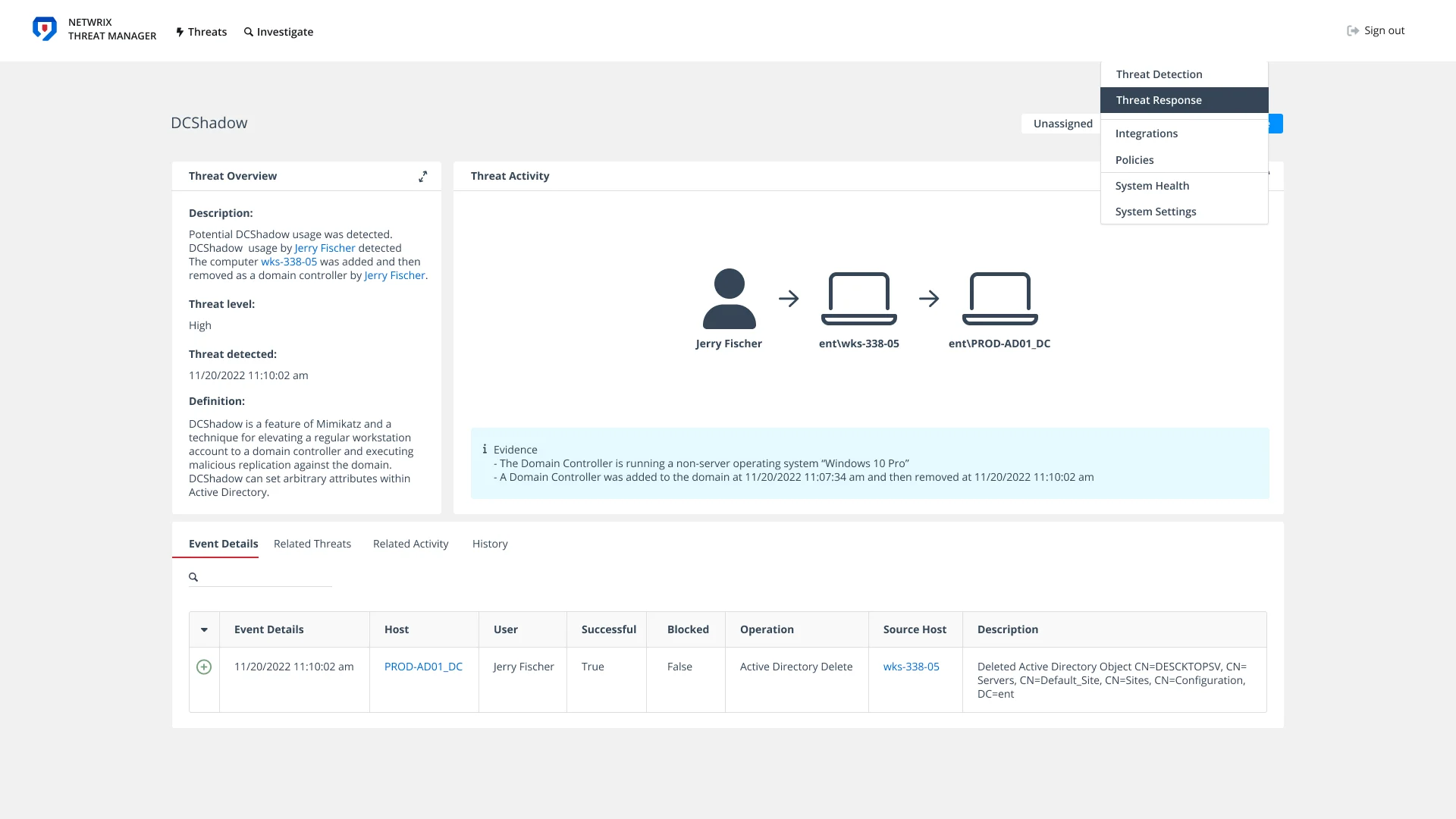Open wks-338-05 source host link in table
This screenshot has height=819, width=1456.
coord(911,667)
